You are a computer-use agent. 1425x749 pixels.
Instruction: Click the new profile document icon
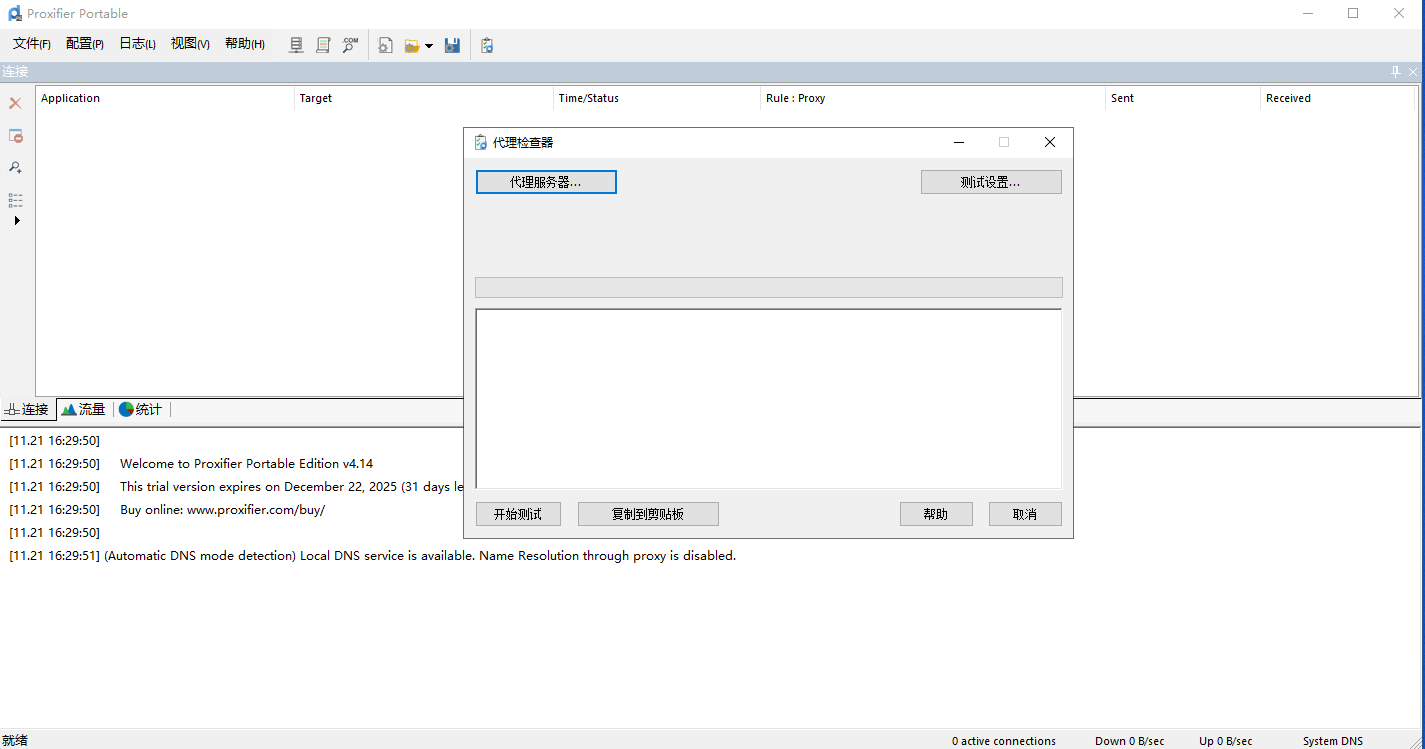pos(385,45)
